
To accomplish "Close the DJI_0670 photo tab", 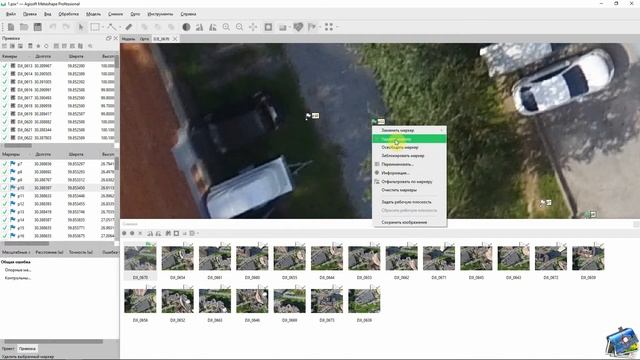I will pyautogui.click(x=175, y=39).
